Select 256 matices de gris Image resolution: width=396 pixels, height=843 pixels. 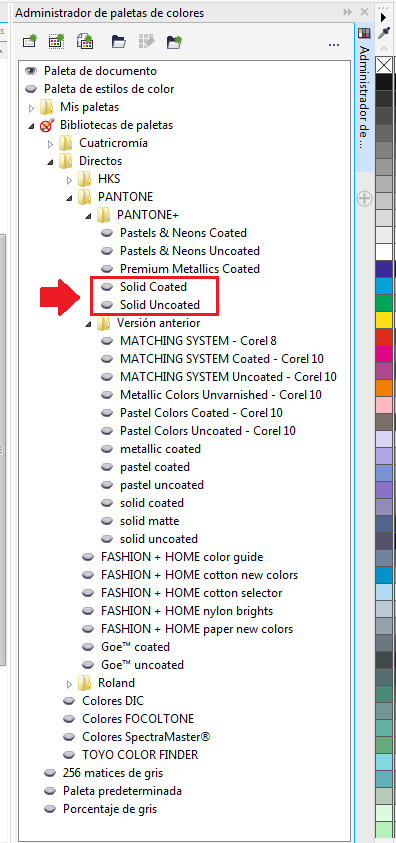[x=113, y=773]
